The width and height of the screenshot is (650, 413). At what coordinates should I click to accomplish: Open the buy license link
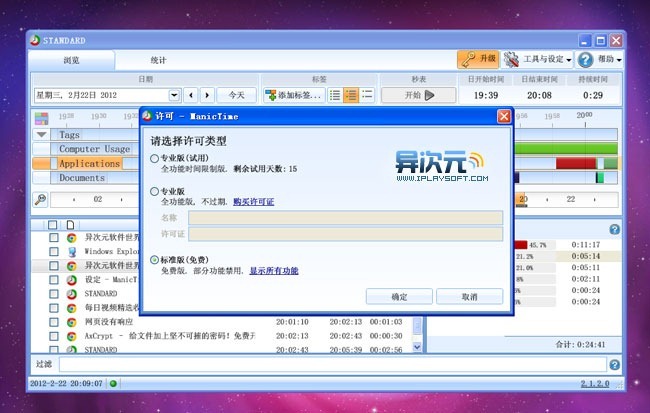254,202
